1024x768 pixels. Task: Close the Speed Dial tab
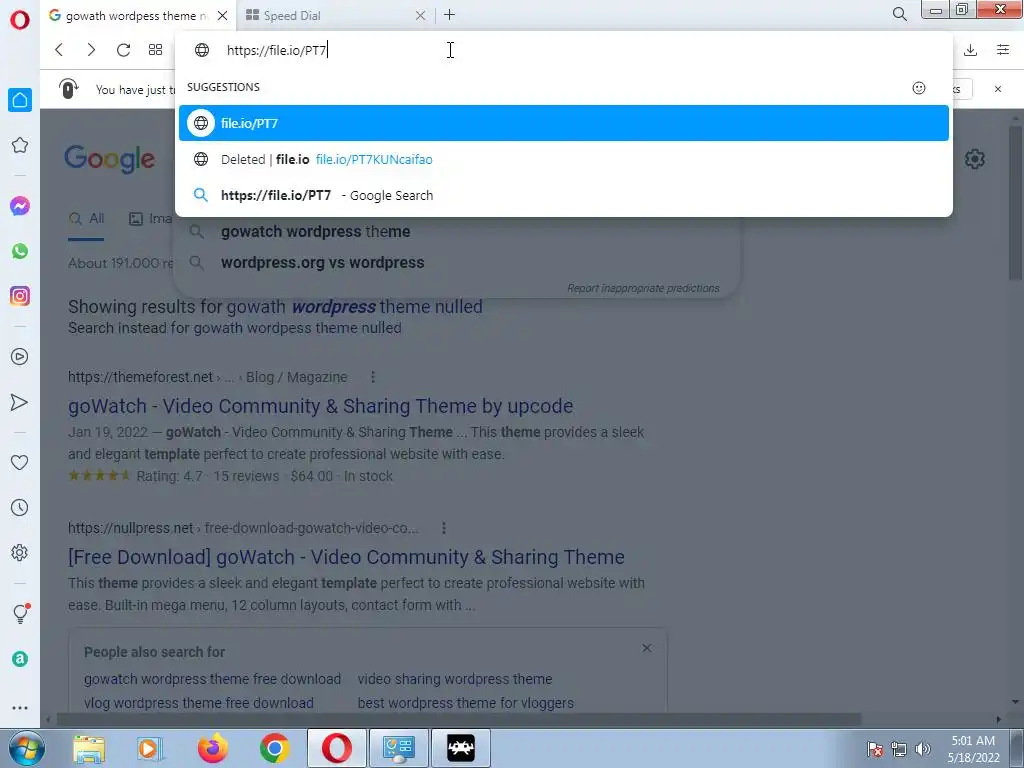pos(421,15)
